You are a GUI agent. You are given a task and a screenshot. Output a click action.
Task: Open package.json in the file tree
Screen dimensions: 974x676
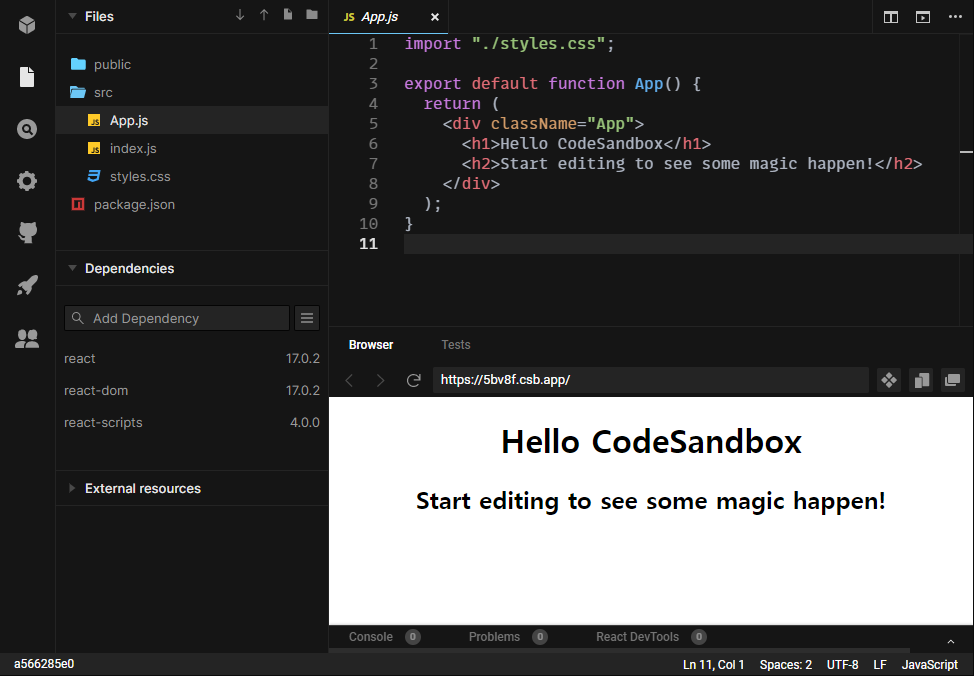pyautogui.click(x=192, y=204)
